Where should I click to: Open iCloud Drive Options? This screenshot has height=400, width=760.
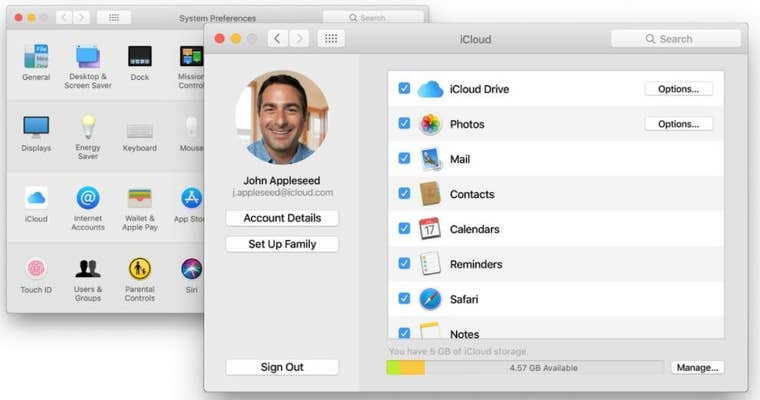pos(679,89)
